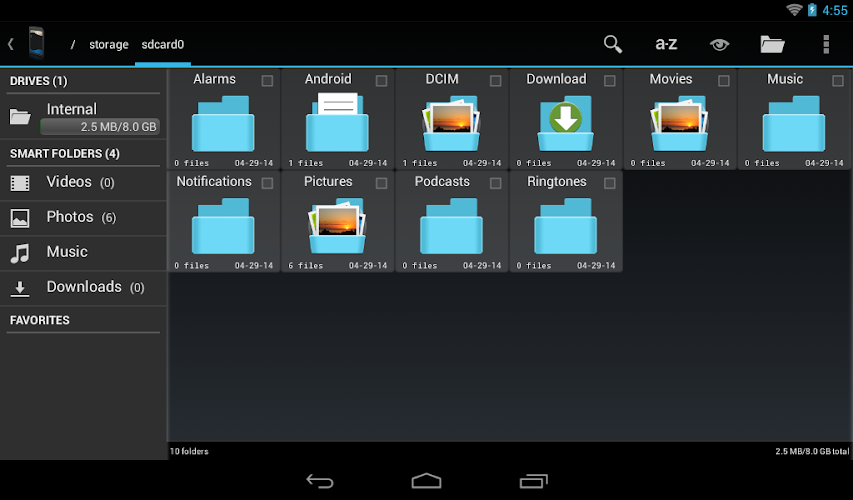The width and height of the screenshot is (853, 500).
Task: Click the Internal storage usage bar
Action: pos(100,127)
